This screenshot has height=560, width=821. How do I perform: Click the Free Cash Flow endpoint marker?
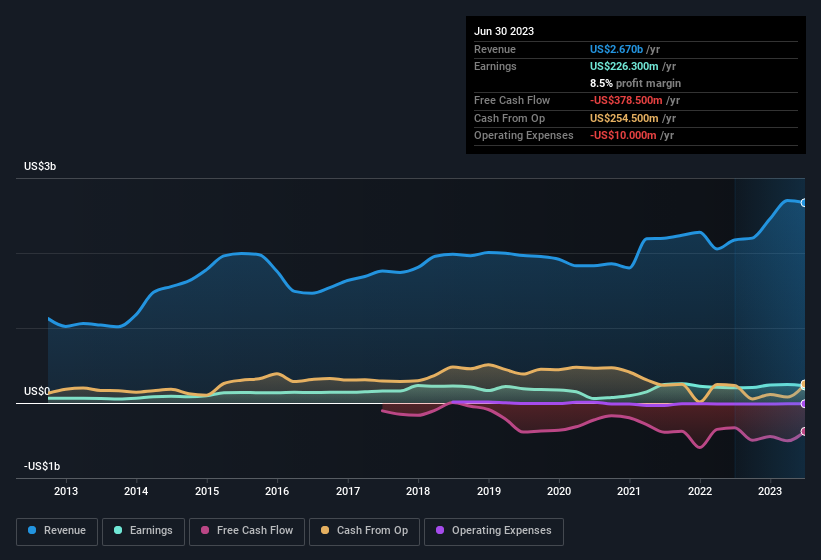click(804, 431)
